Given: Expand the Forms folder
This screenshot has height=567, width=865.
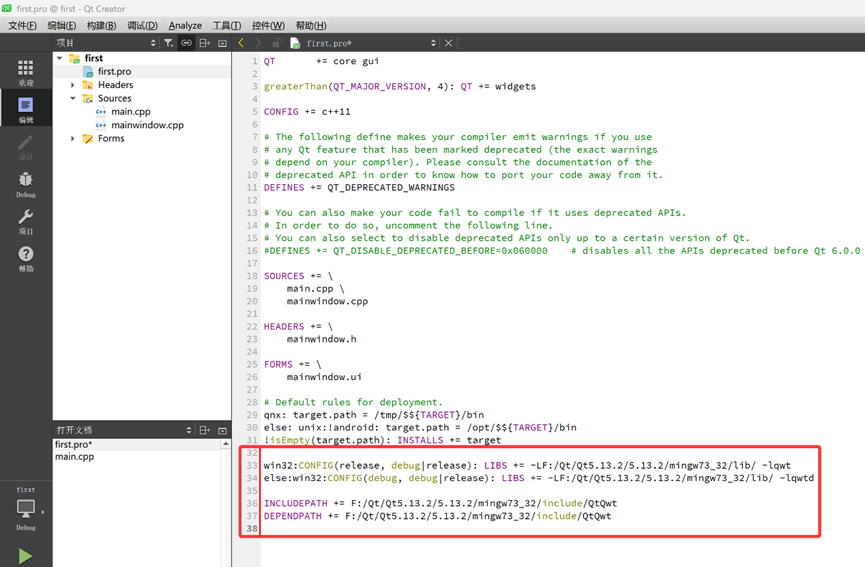Looking at the screenshot, I should 72,138.
